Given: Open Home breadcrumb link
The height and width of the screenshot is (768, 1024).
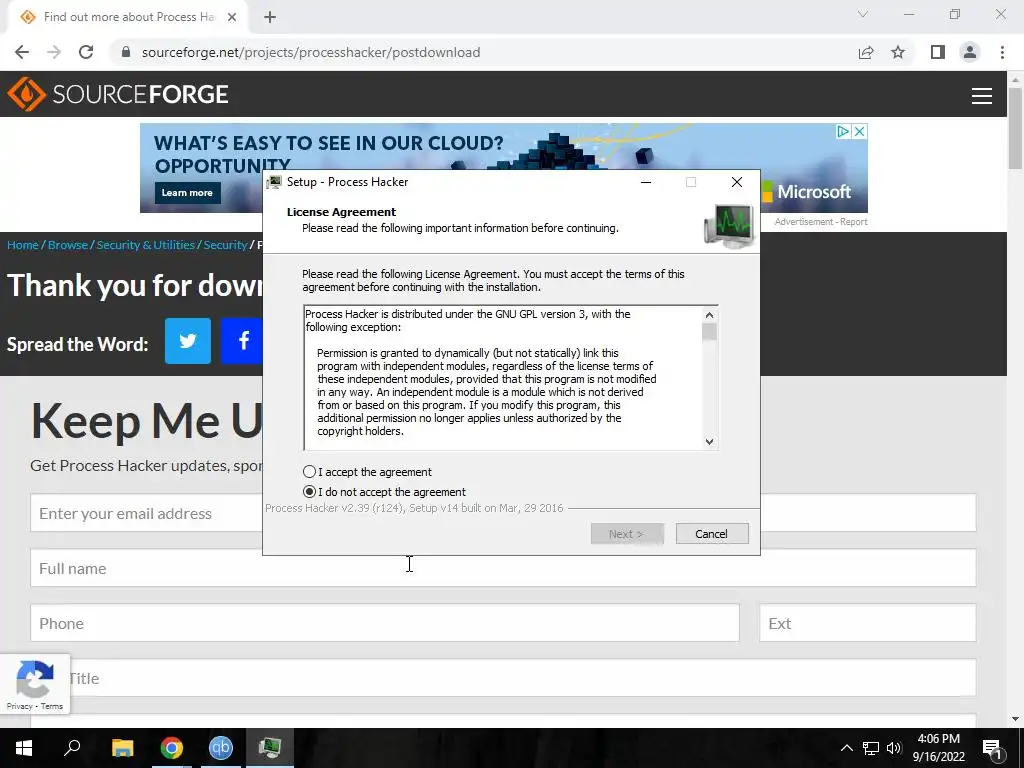Looking at the screenshot, I should click(x=23, y=245).
